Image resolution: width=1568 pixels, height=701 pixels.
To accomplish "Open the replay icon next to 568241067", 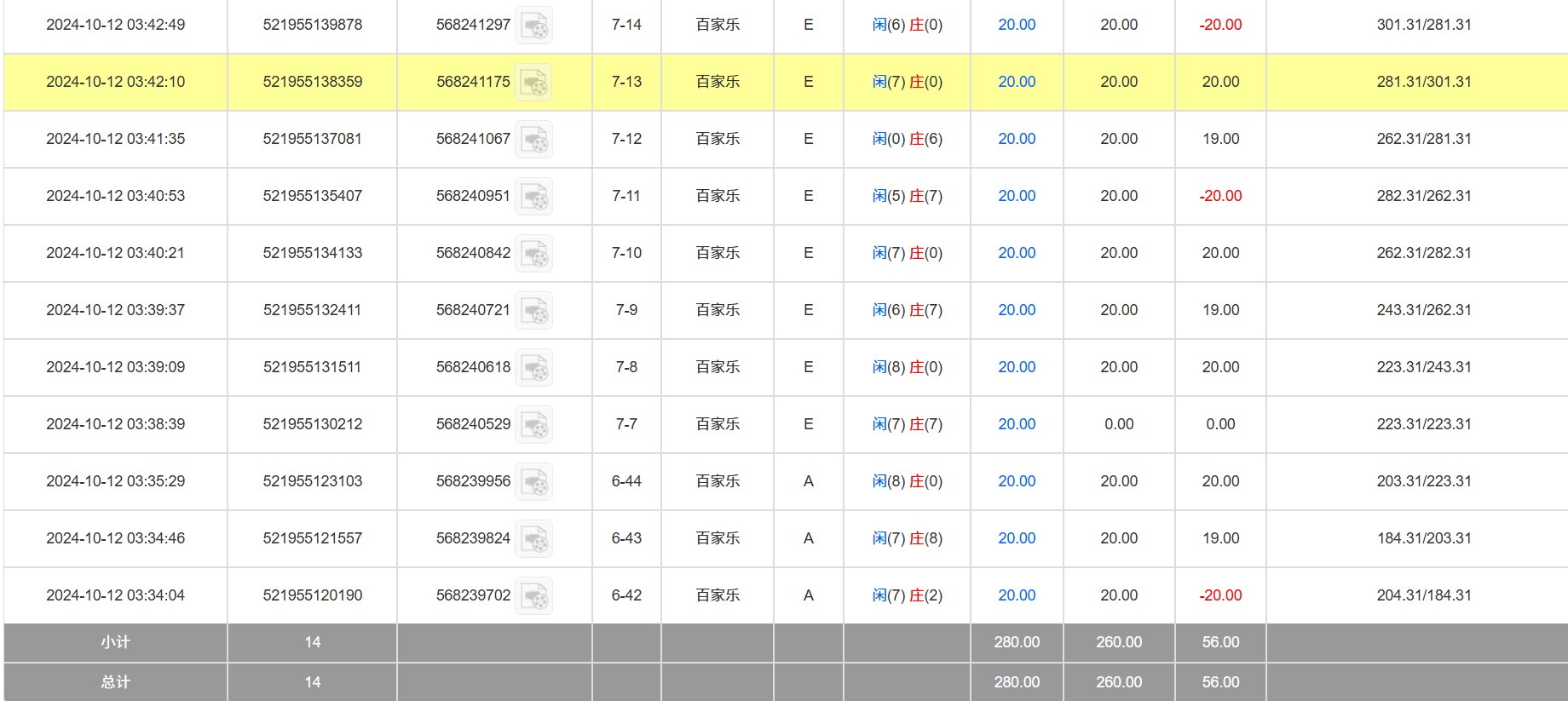I will click(534, 140).
